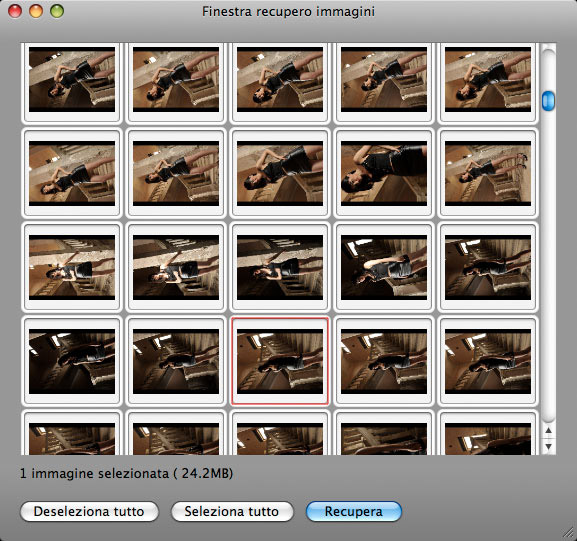Screen dimensions: 577x541
Task: Select last thumbnail in the fourth row
Action: point(488,361)
